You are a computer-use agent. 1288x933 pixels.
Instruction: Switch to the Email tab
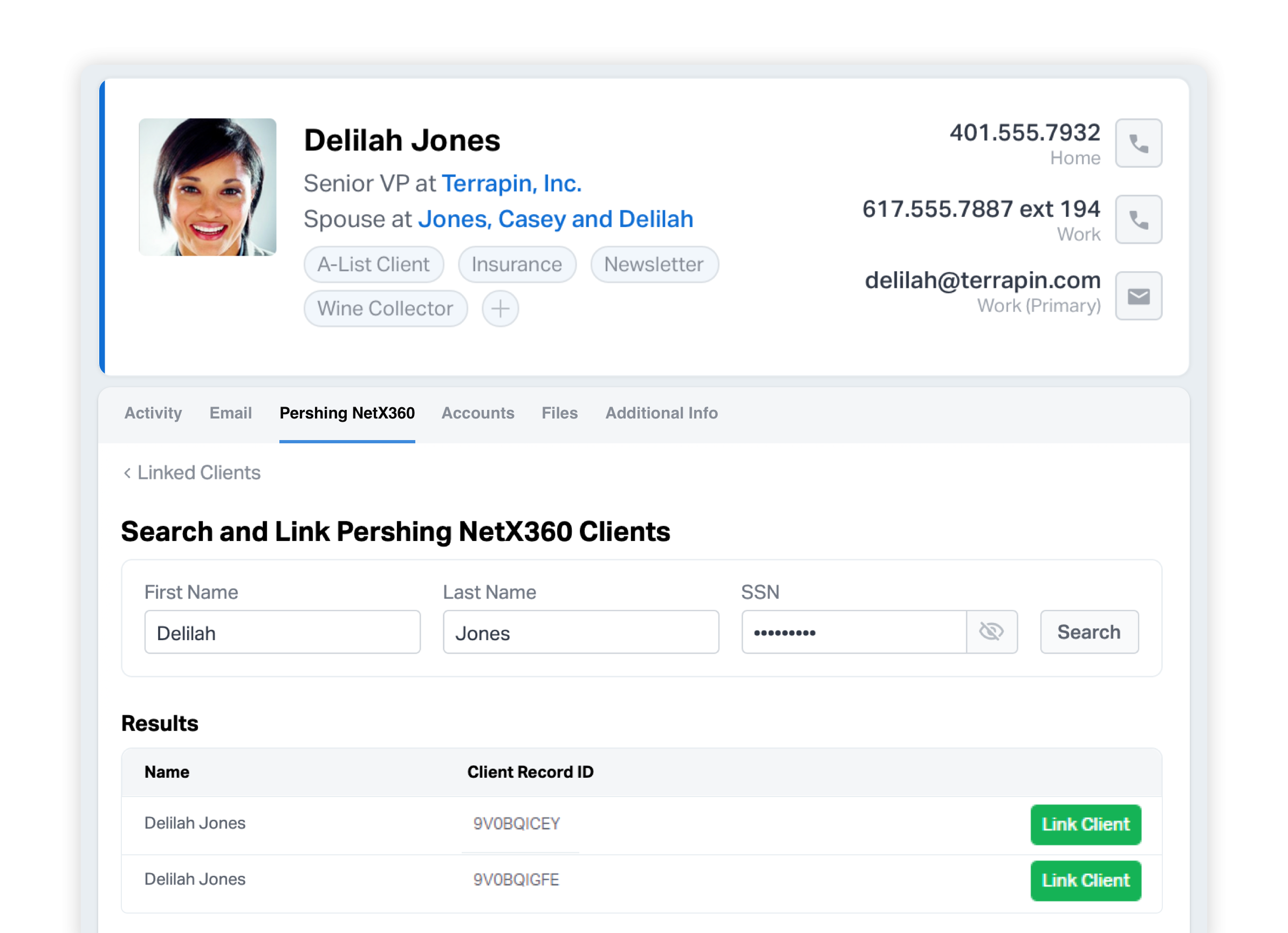[230, 413]
